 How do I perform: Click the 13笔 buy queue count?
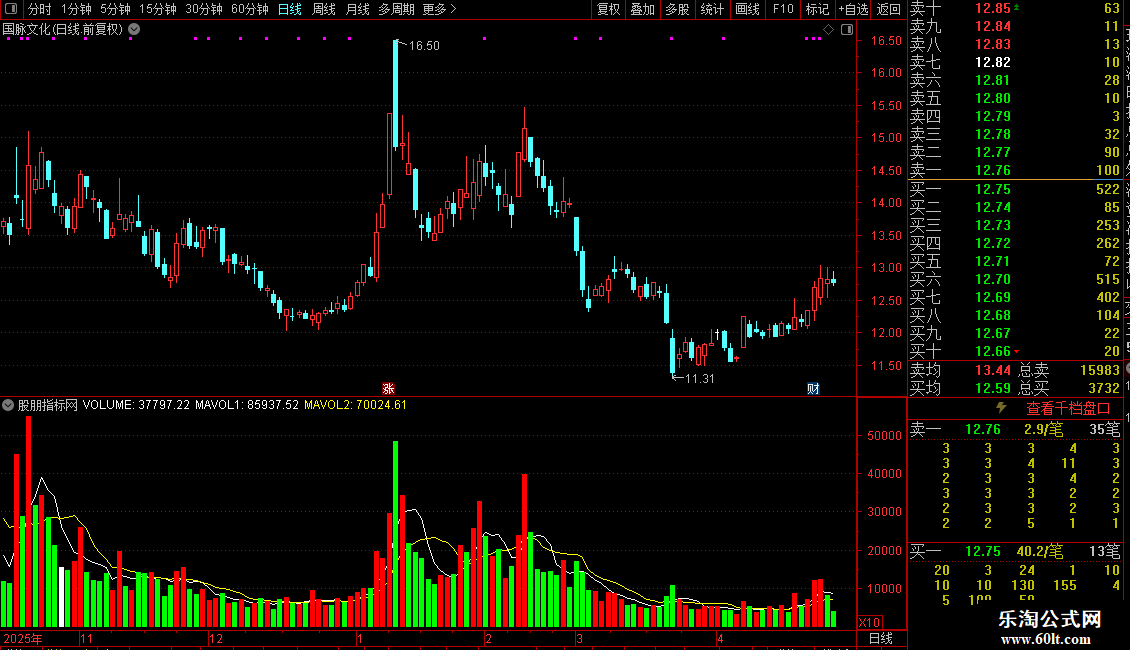[1104, 551]
